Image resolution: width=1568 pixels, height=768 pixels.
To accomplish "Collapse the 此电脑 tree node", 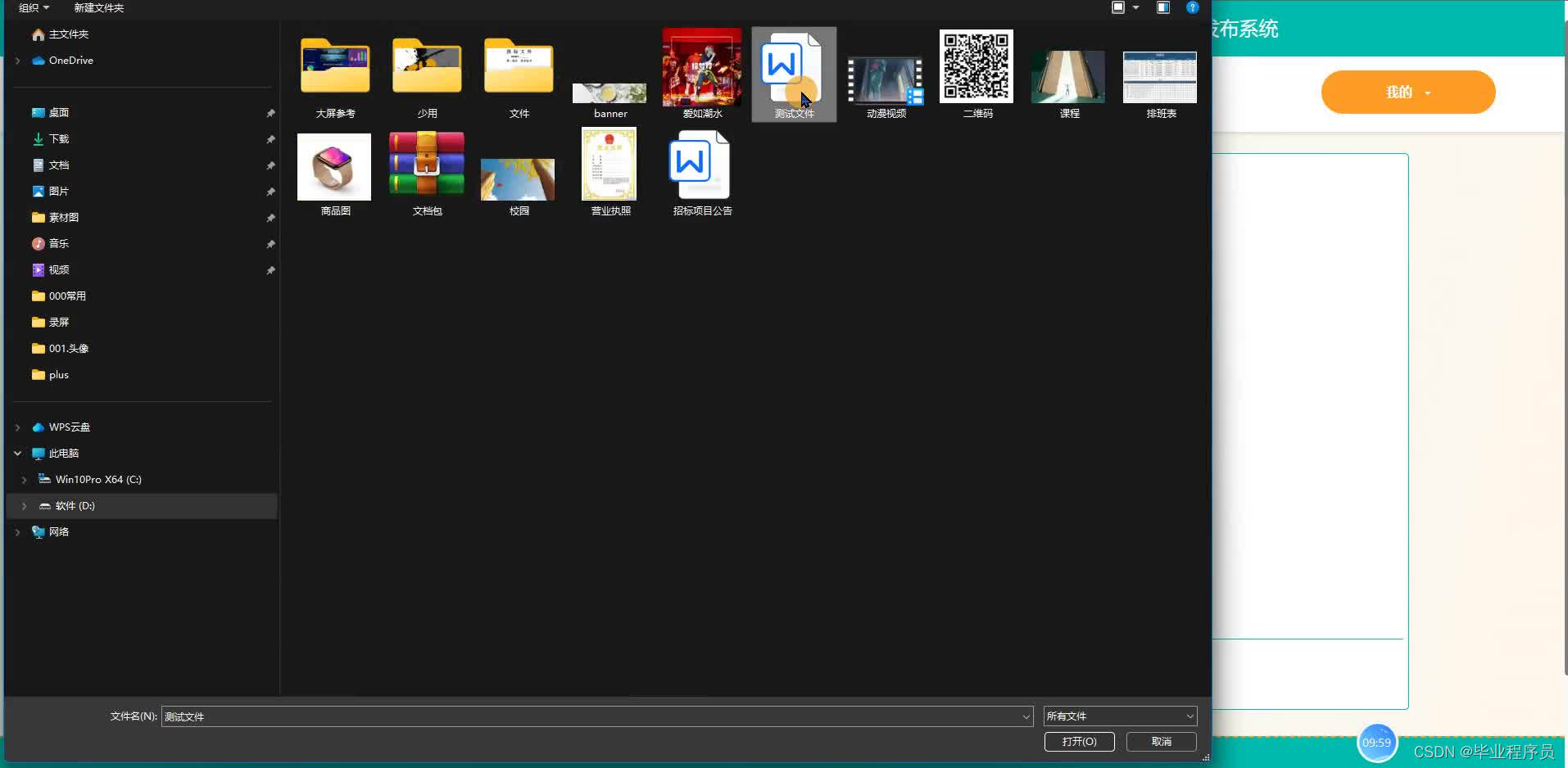I will (18, 454).
